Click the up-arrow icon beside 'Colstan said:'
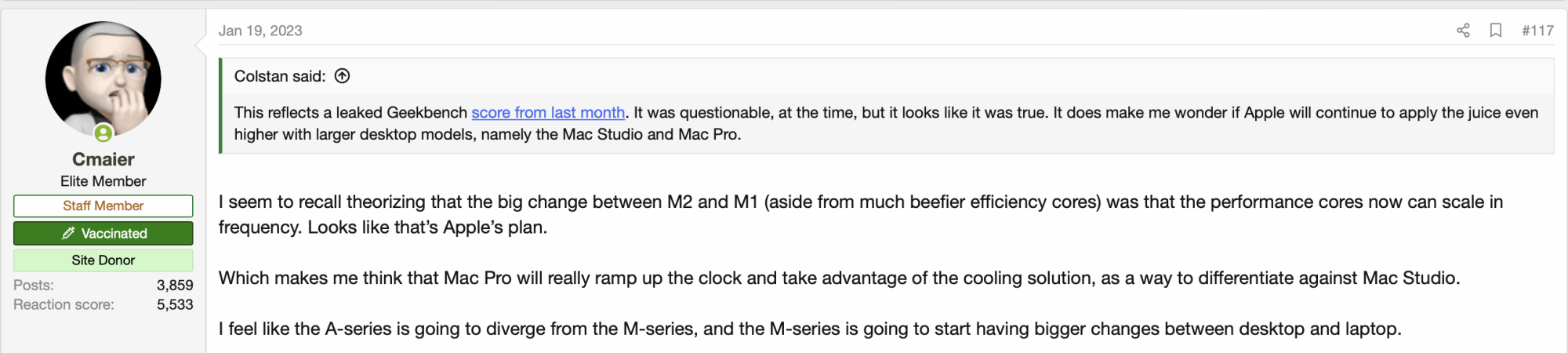The height and width of the screenshot is (353, 1568). click(x=343, y=76)
